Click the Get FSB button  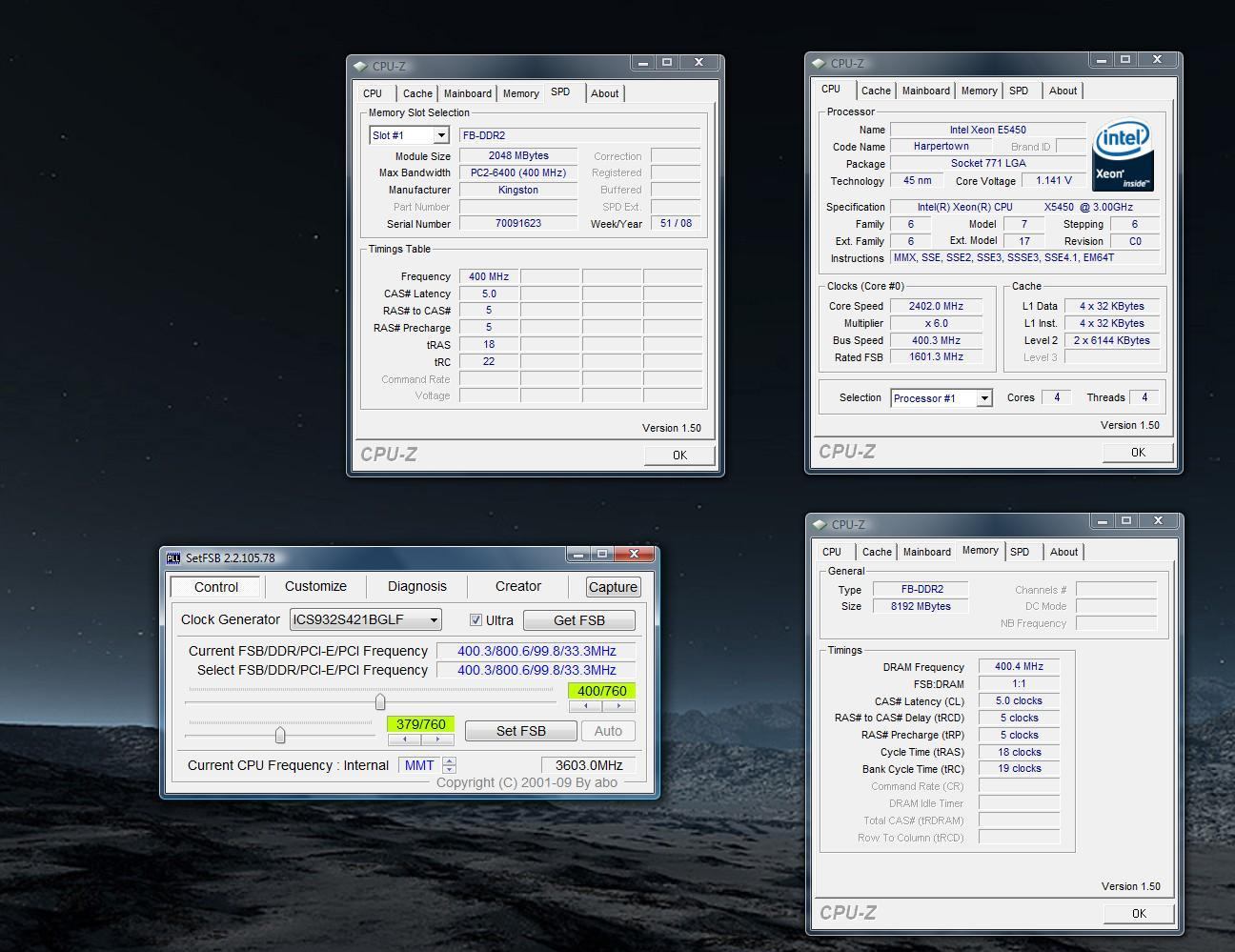pyautogui.click(x=579, y=620)
